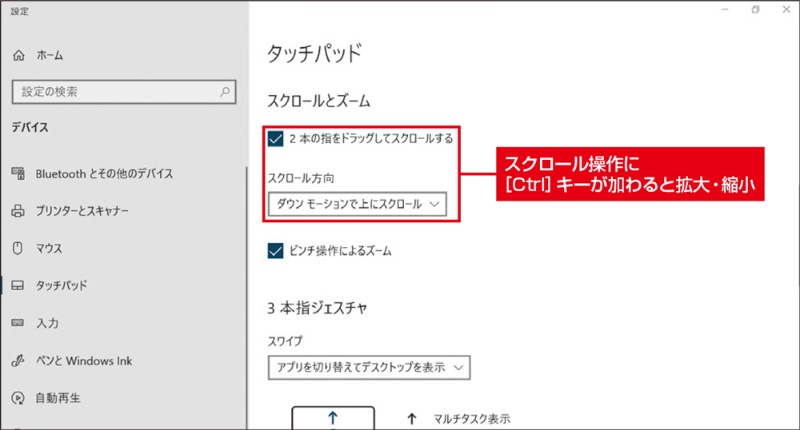This screenshot has width=800, height=430.
Task: Click the printer and scanner icon
Action: click(18, 211)
